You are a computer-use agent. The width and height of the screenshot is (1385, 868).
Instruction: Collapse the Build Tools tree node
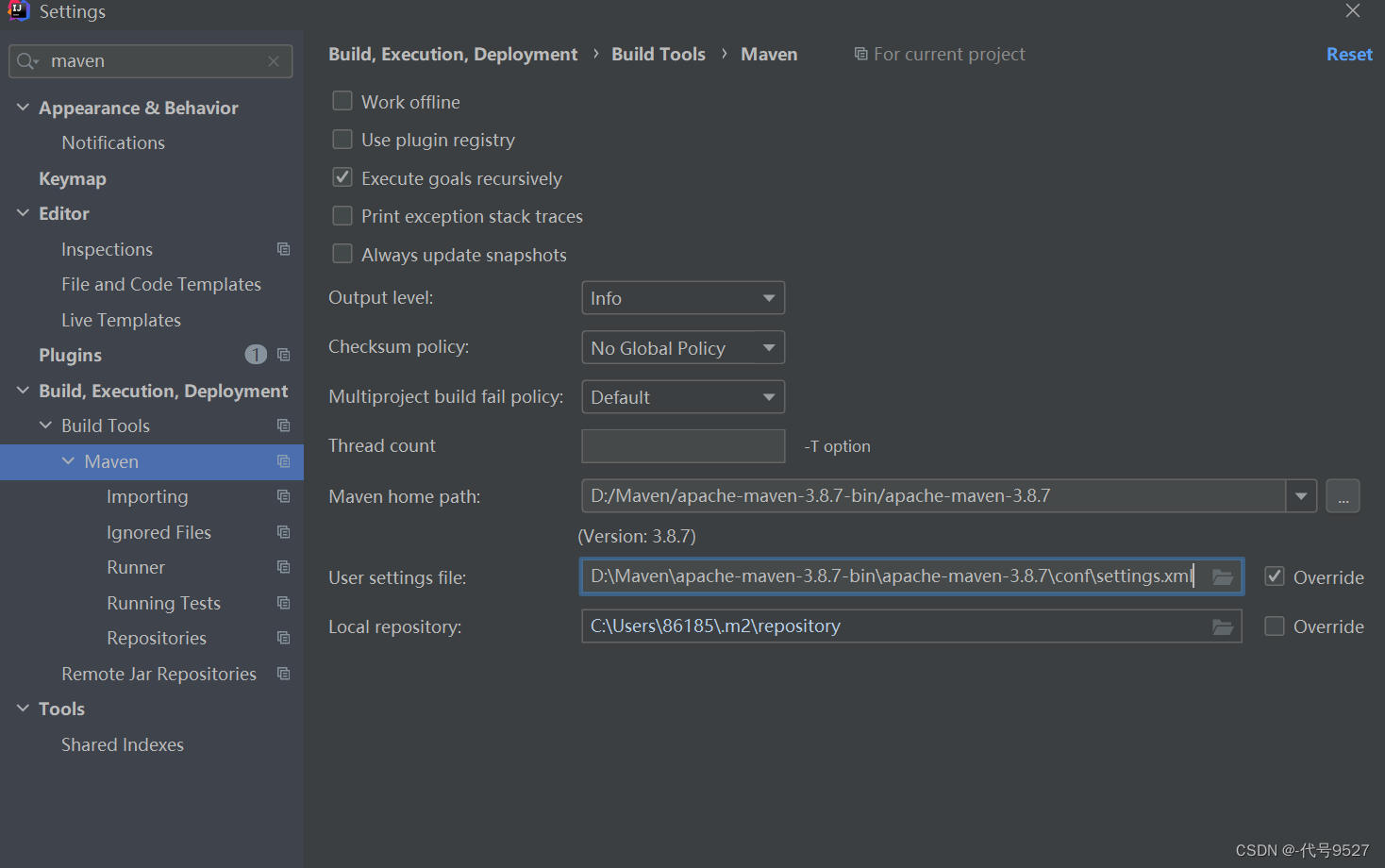click(45, 426)
